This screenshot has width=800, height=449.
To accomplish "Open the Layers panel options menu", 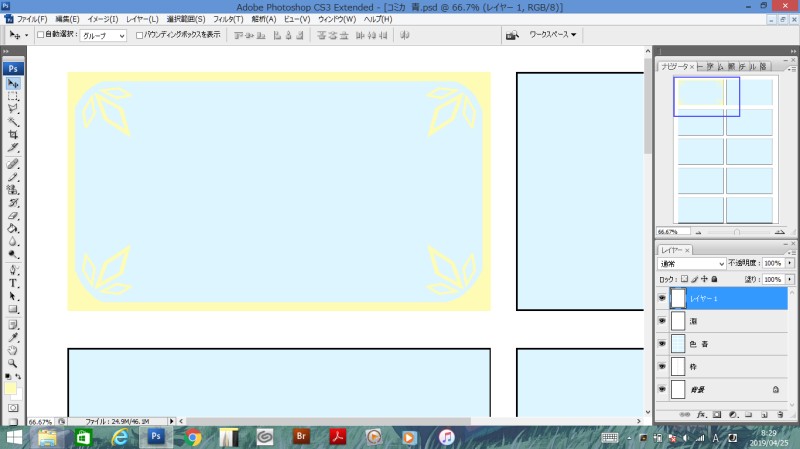I will click(x=792, y=252).
